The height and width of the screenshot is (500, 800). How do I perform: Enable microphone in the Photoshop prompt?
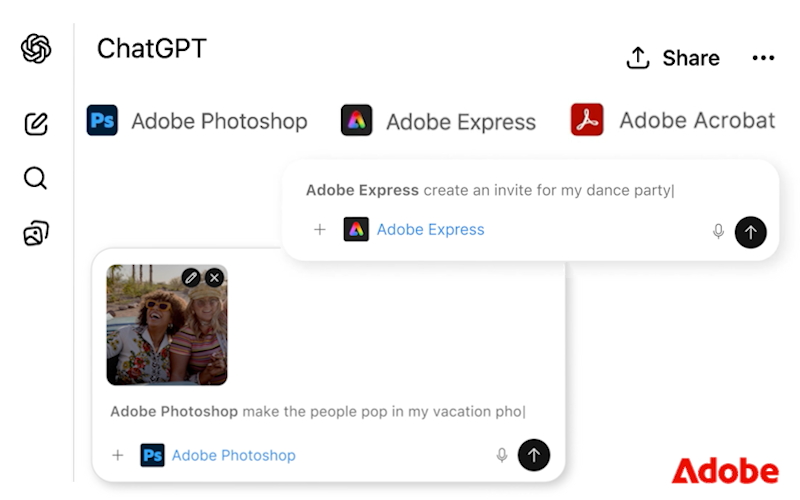point(502,455)
